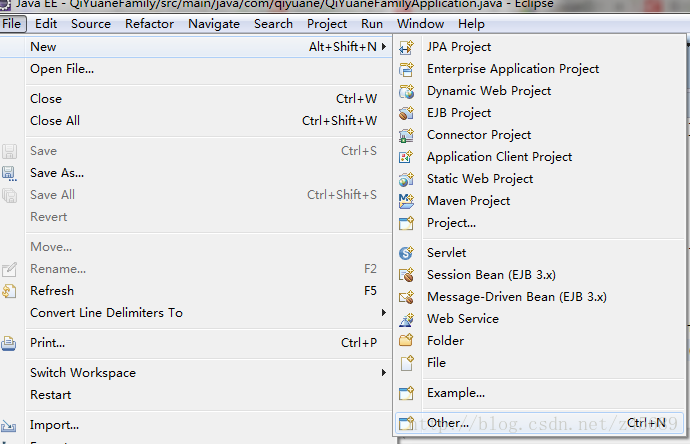Screen dimensions: 690x444
Task: Select Restart menu entry
Action: (196, 394)
